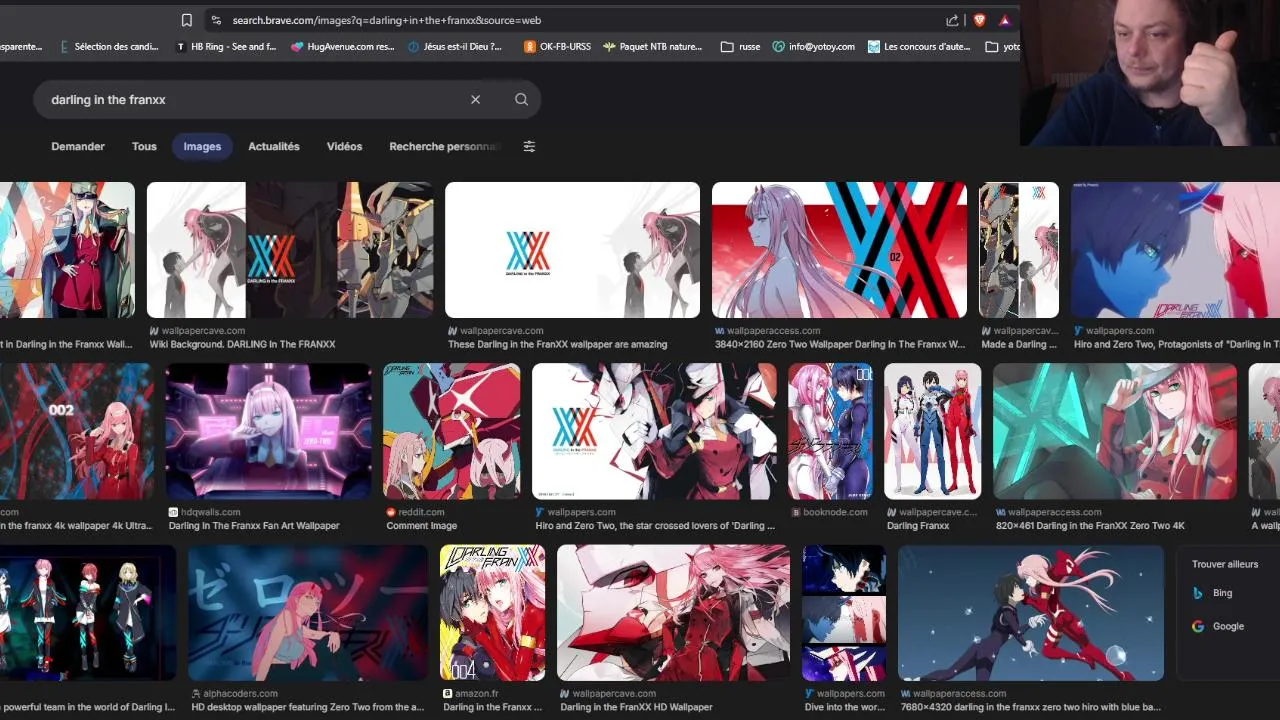Open alphacoders HD desktop wallpaper thumbnail

point(308,613)
